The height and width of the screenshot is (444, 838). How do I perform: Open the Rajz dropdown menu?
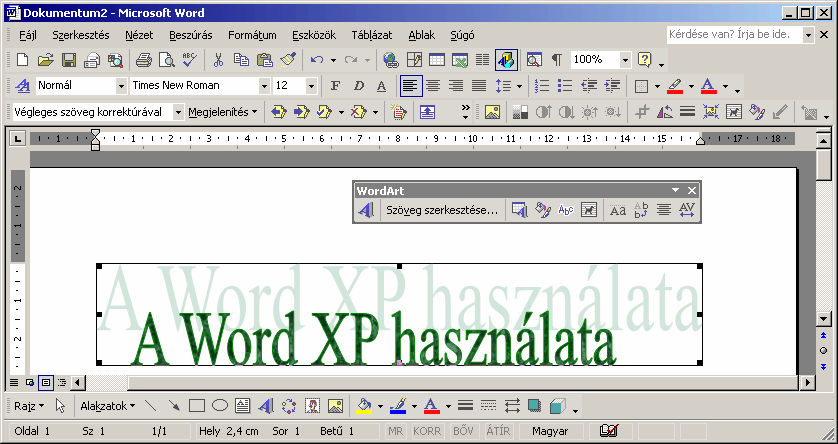click(x=29, y=406)
